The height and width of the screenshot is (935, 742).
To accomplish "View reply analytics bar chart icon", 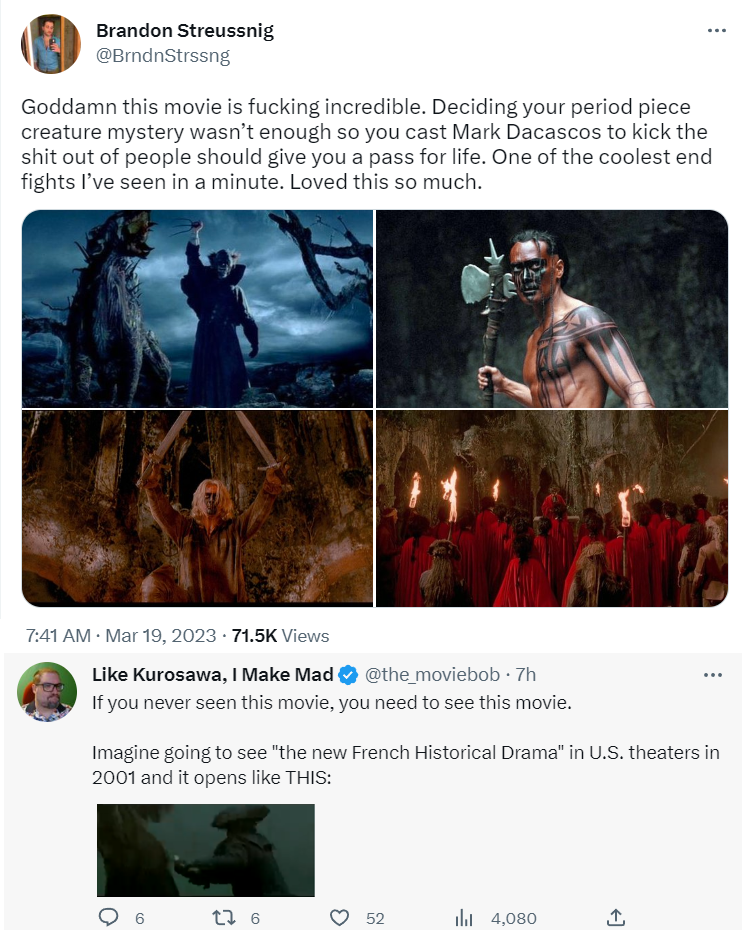I will tap(464, 917).
